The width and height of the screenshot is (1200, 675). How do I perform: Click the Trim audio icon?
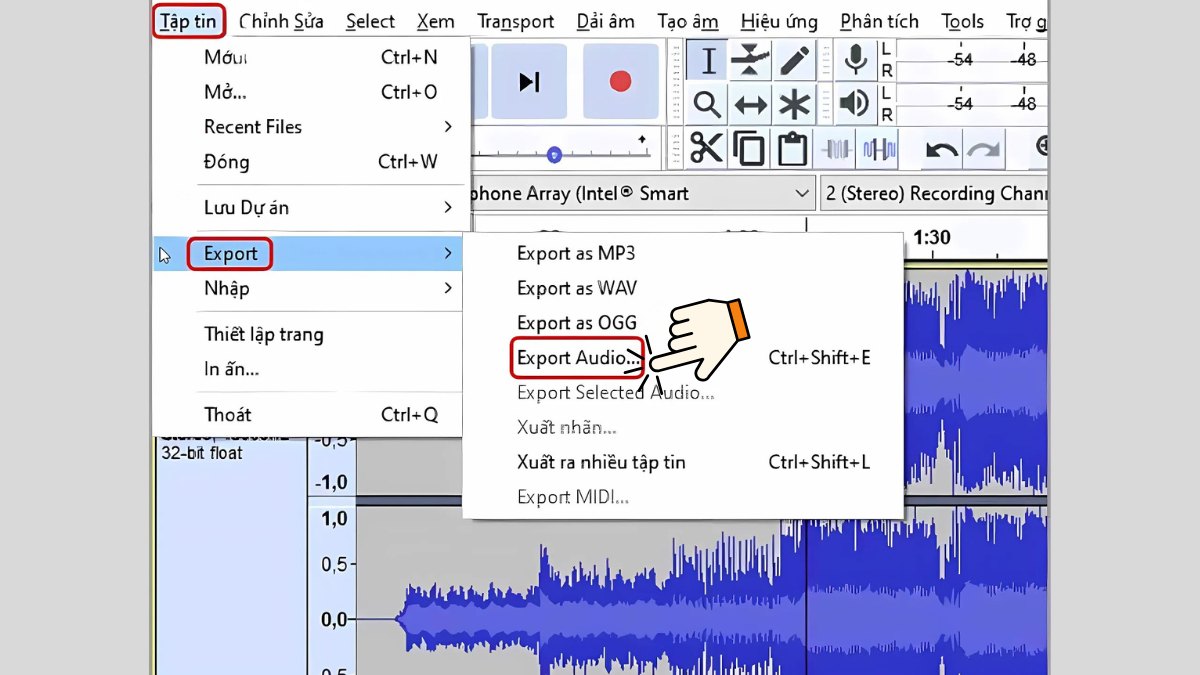pos(836,149)
